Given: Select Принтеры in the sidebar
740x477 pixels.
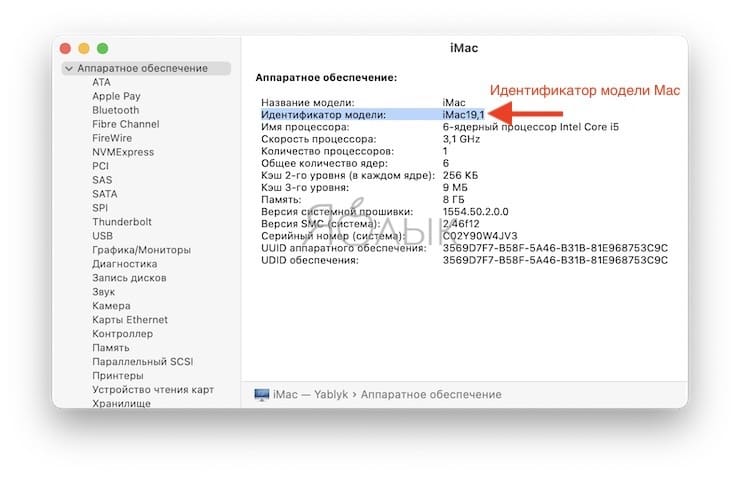Looking at the screenshot, I should pyautogui.click(x=118, y=376).
